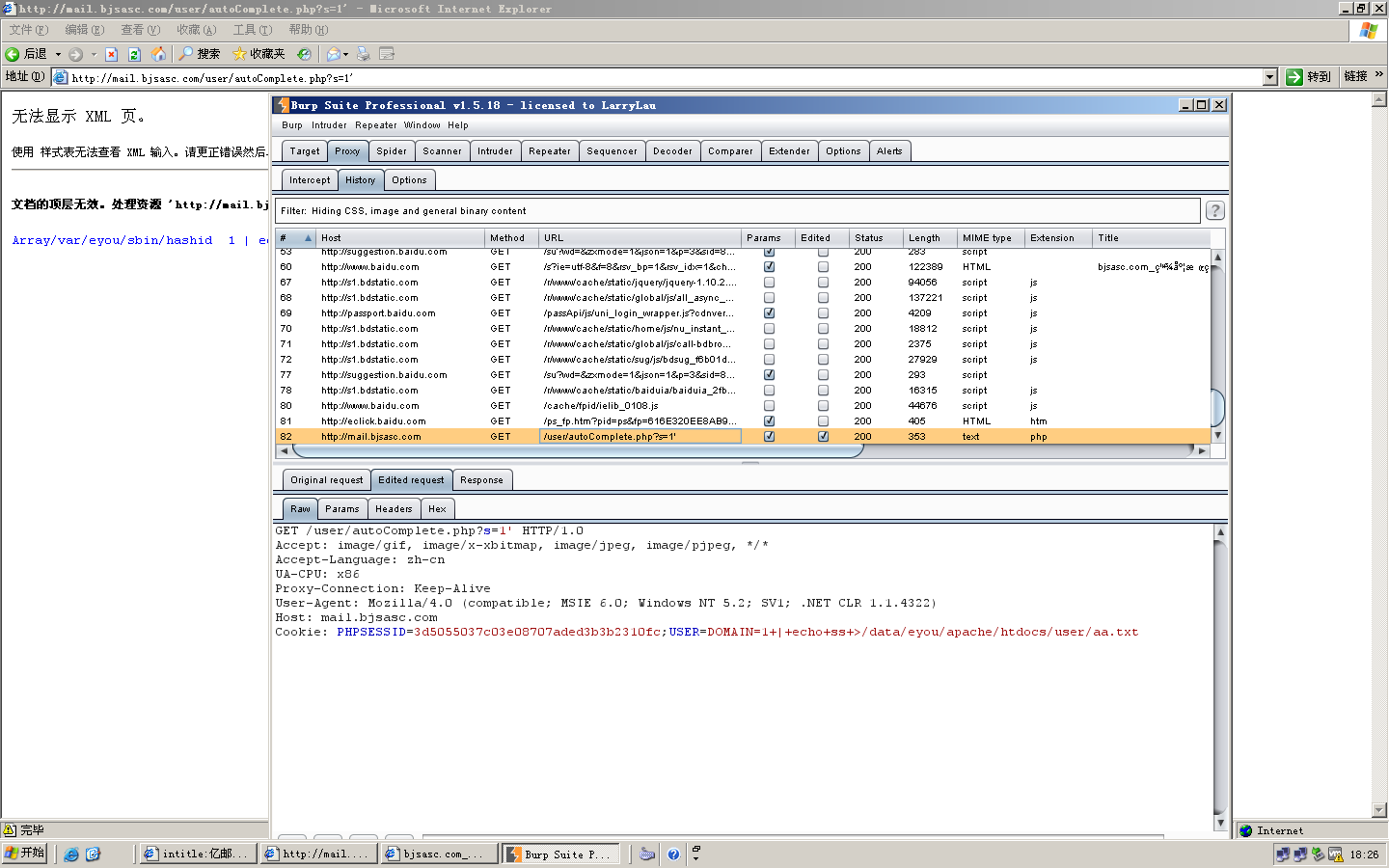Screen dimensions: 1389x868
Task: Sort by the # column header arrow
Action: 309,238
